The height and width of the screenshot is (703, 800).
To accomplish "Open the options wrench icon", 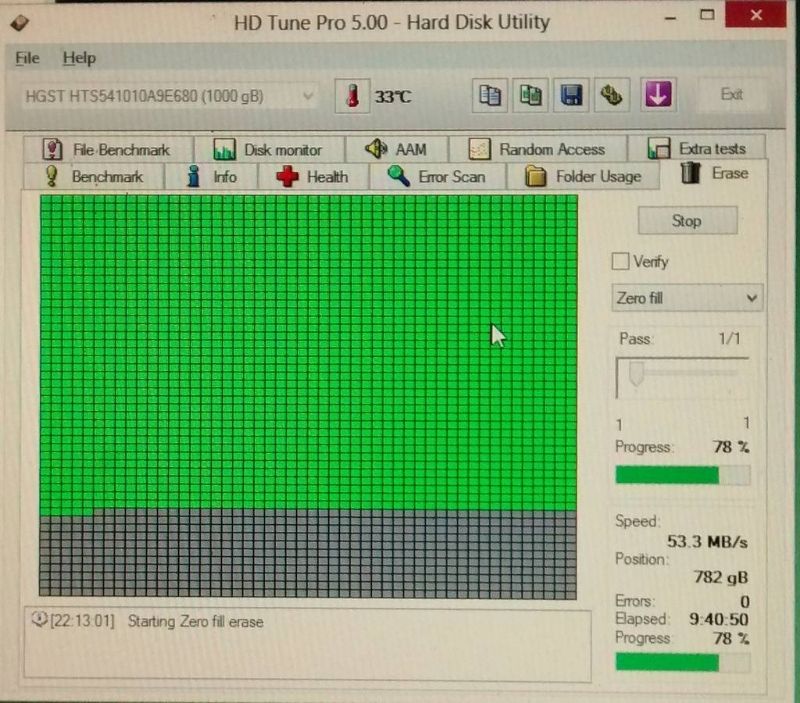I will [613, 95].
